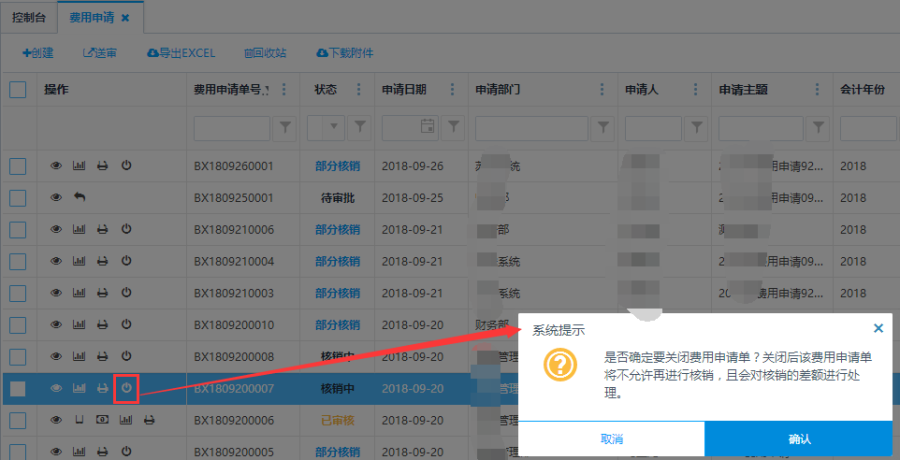Open calendar picker in 申请日期 filter
This screenshot has height=460, width=900.
tap(427, 127)
